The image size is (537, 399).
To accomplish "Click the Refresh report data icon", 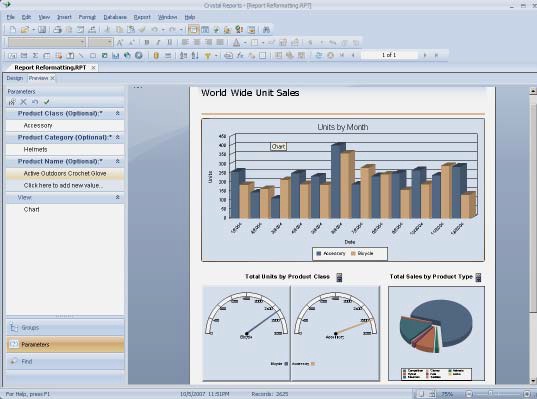I will click(319, 55).
